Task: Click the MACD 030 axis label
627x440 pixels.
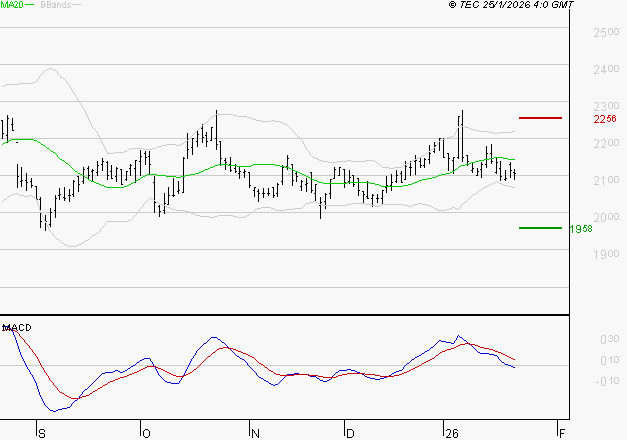Action: (610, 339)
